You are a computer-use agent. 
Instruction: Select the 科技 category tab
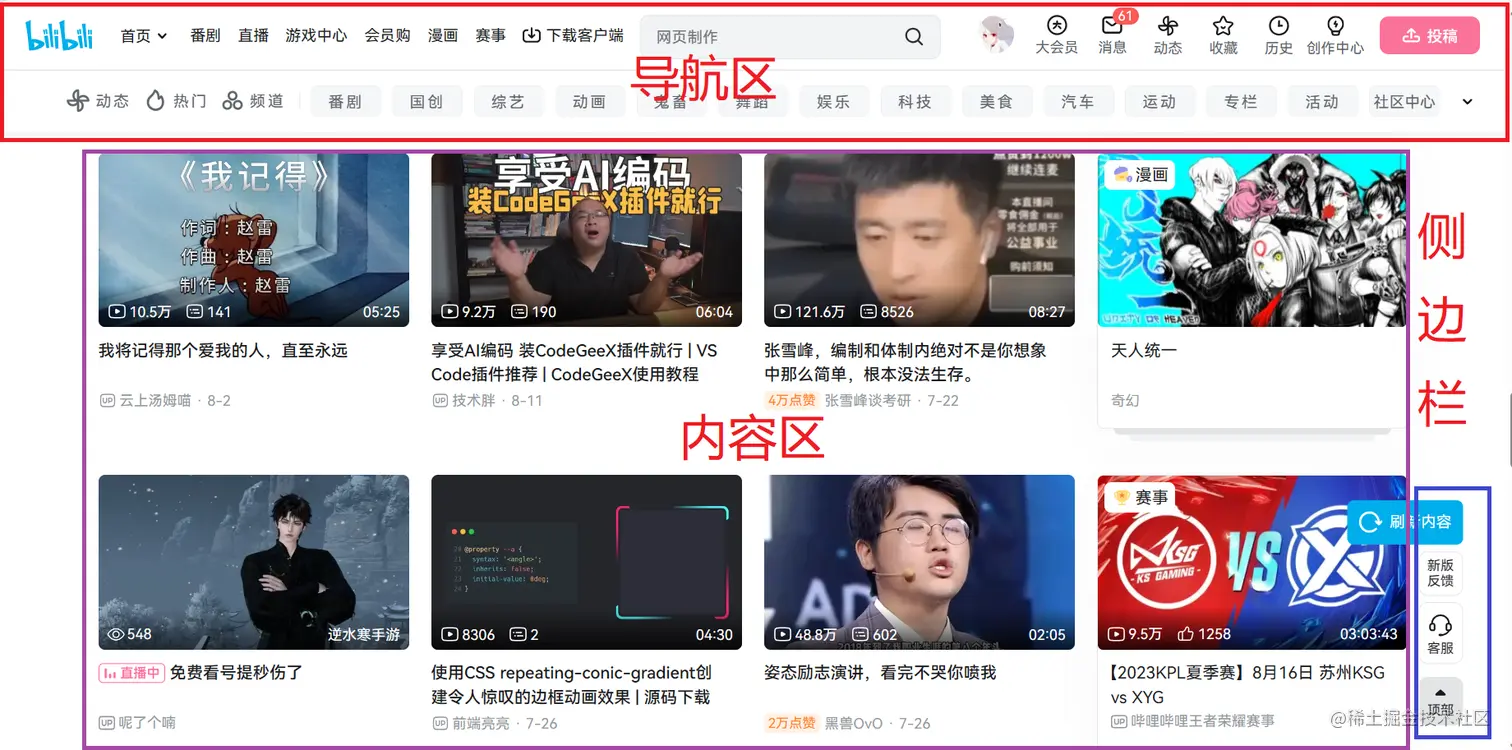915,100
